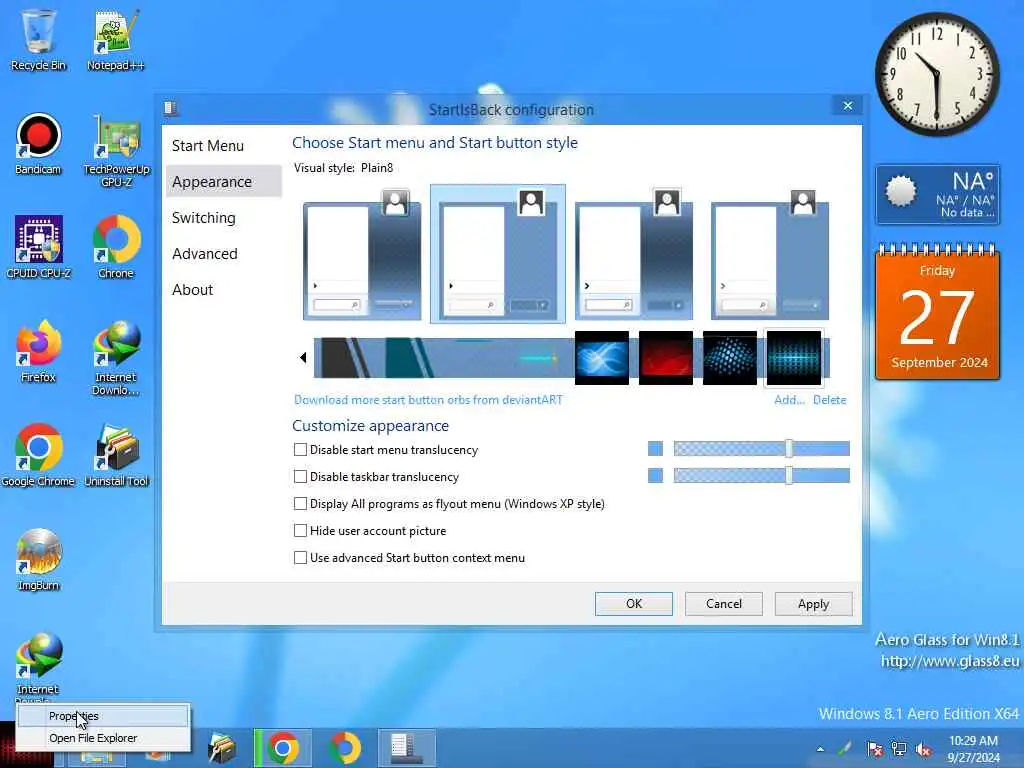Viewport: 1024px width, 768px height.
Task: Launch the Google Chrome desktop shortcut
Action: pos(39,455)
